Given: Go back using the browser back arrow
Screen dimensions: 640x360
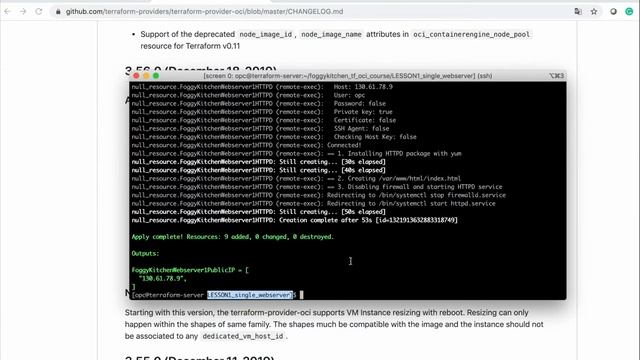Looking at the screenshot, I should point(7,11).
